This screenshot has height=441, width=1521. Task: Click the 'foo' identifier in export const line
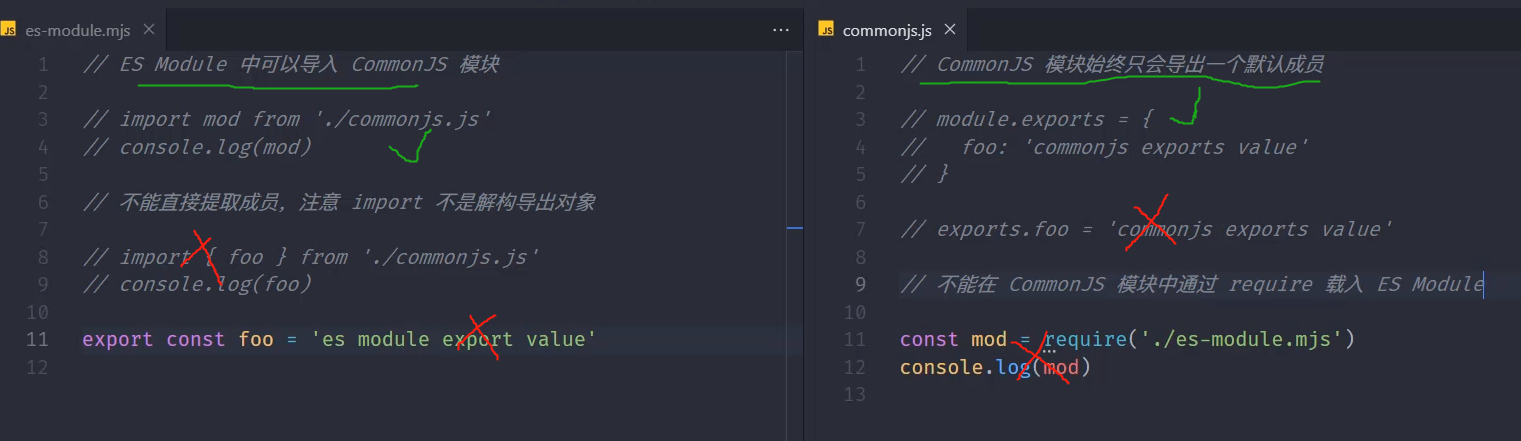tap(256, 339)
